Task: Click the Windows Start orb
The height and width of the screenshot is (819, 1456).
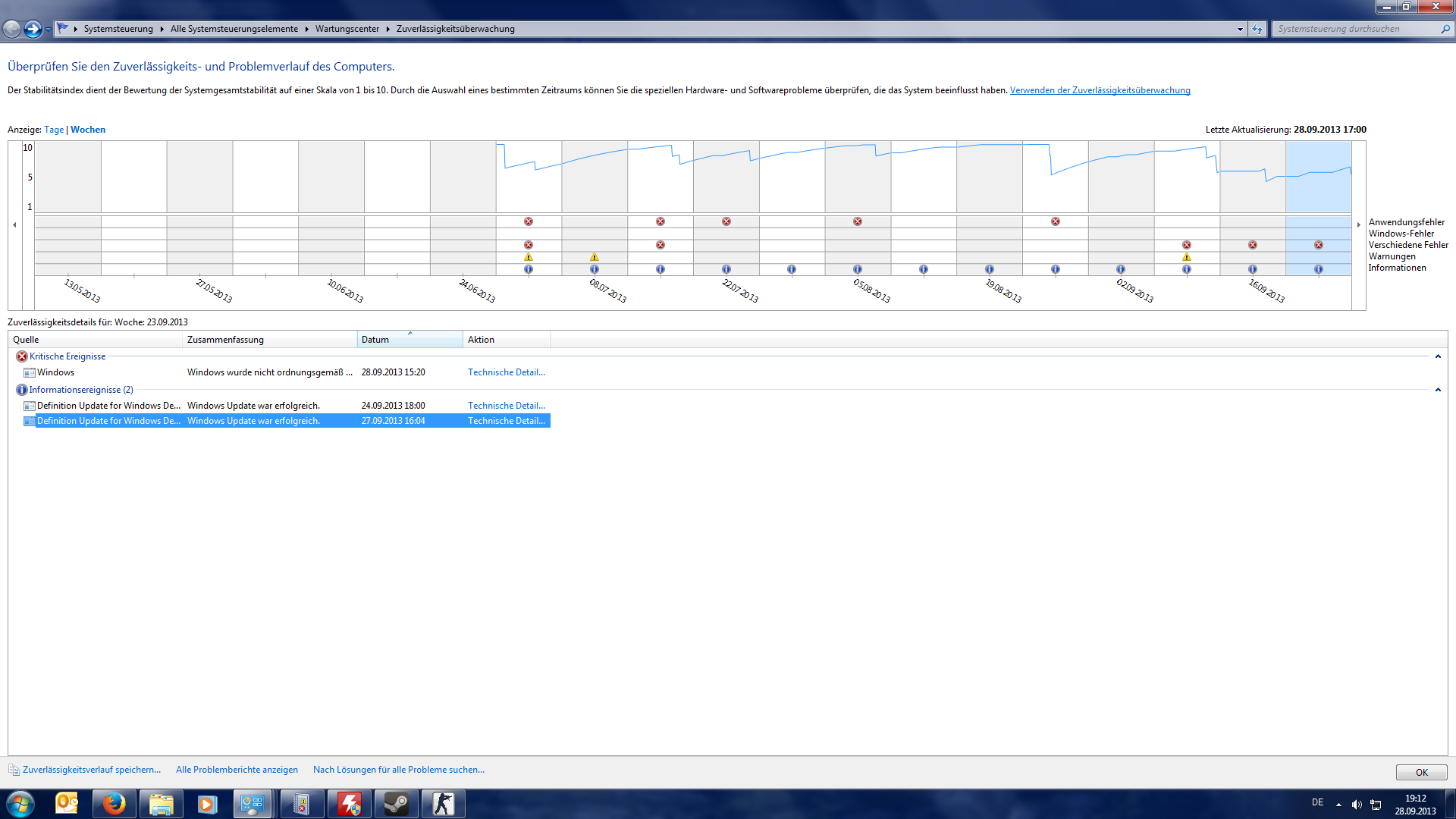Action: click(20, 804)
